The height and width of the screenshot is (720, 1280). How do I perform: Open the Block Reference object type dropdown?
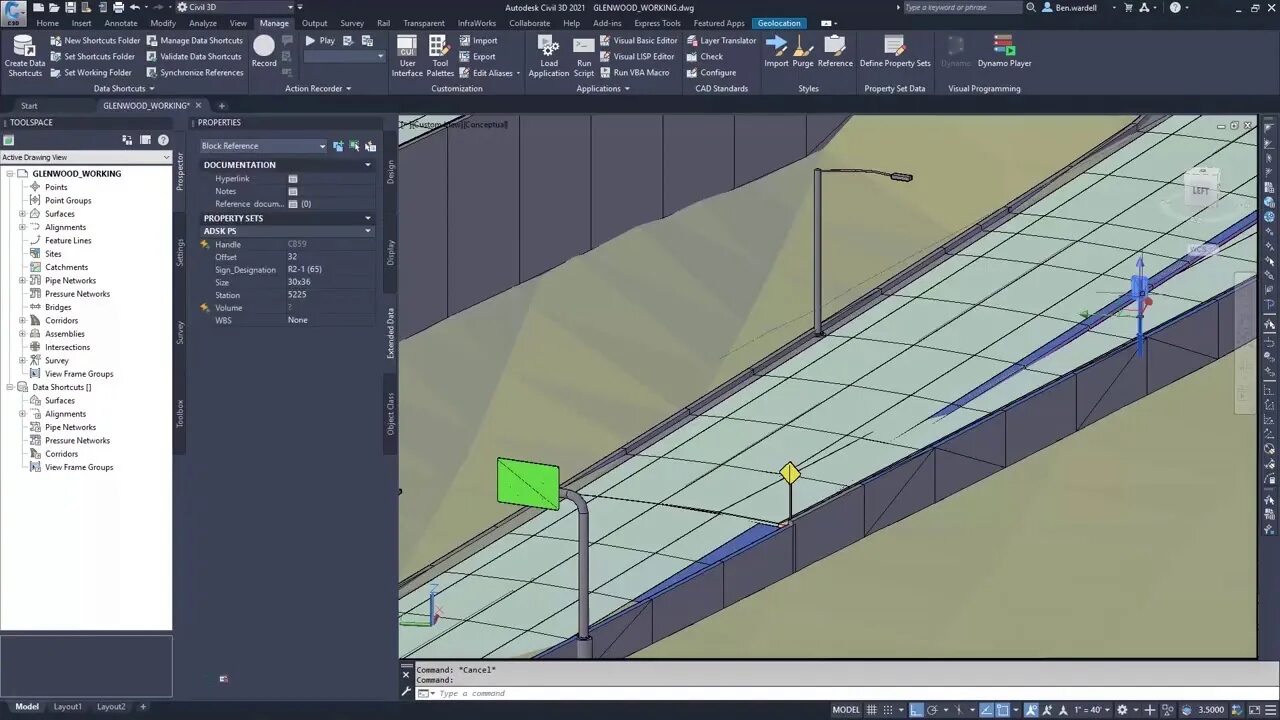coord(263,146)
